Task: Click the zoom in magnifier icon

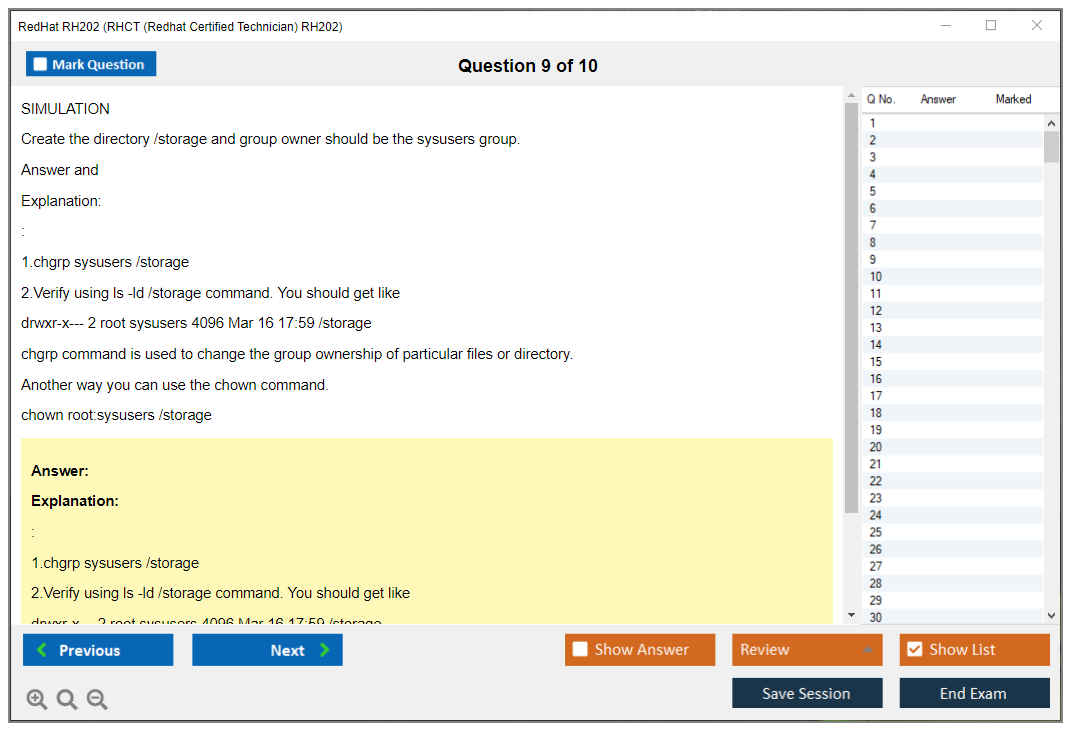Action: tap(37, 700)
